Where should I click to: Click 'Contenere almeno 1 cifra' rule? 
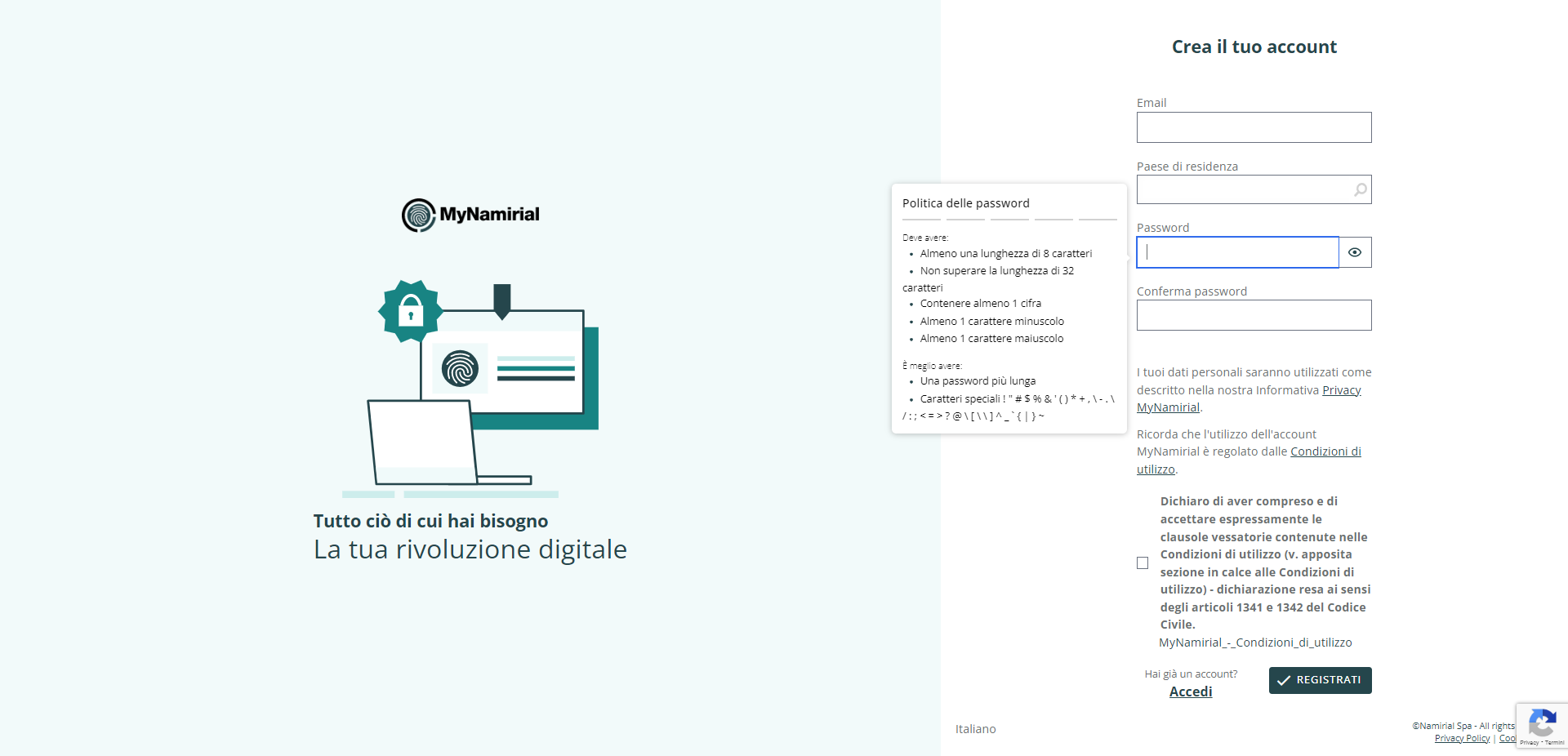click(x=981, y=304)
